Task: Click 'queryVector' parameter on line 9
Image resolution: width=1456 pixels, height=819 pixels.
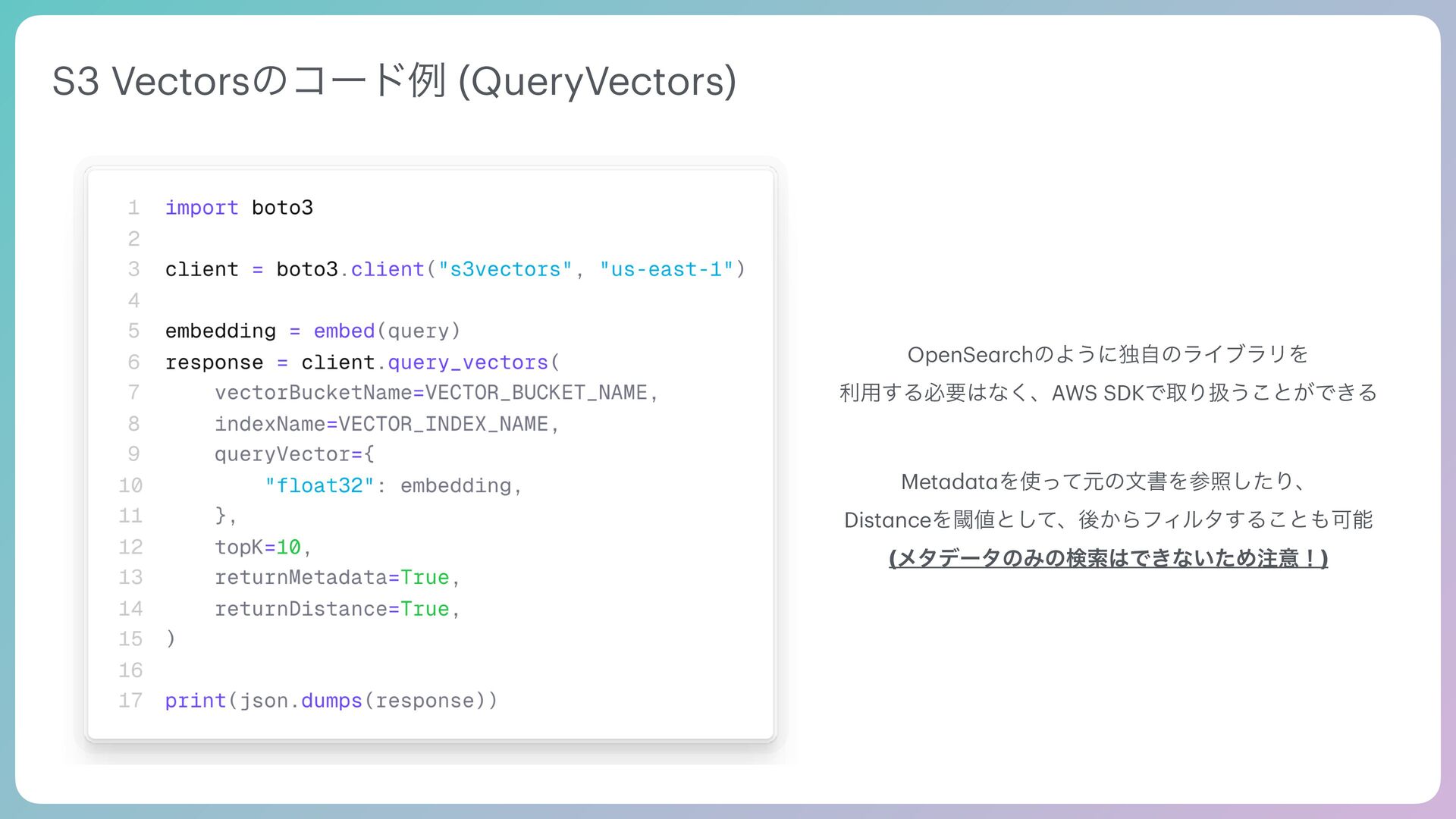Action: pyautogui.click(x=281, y=454)
